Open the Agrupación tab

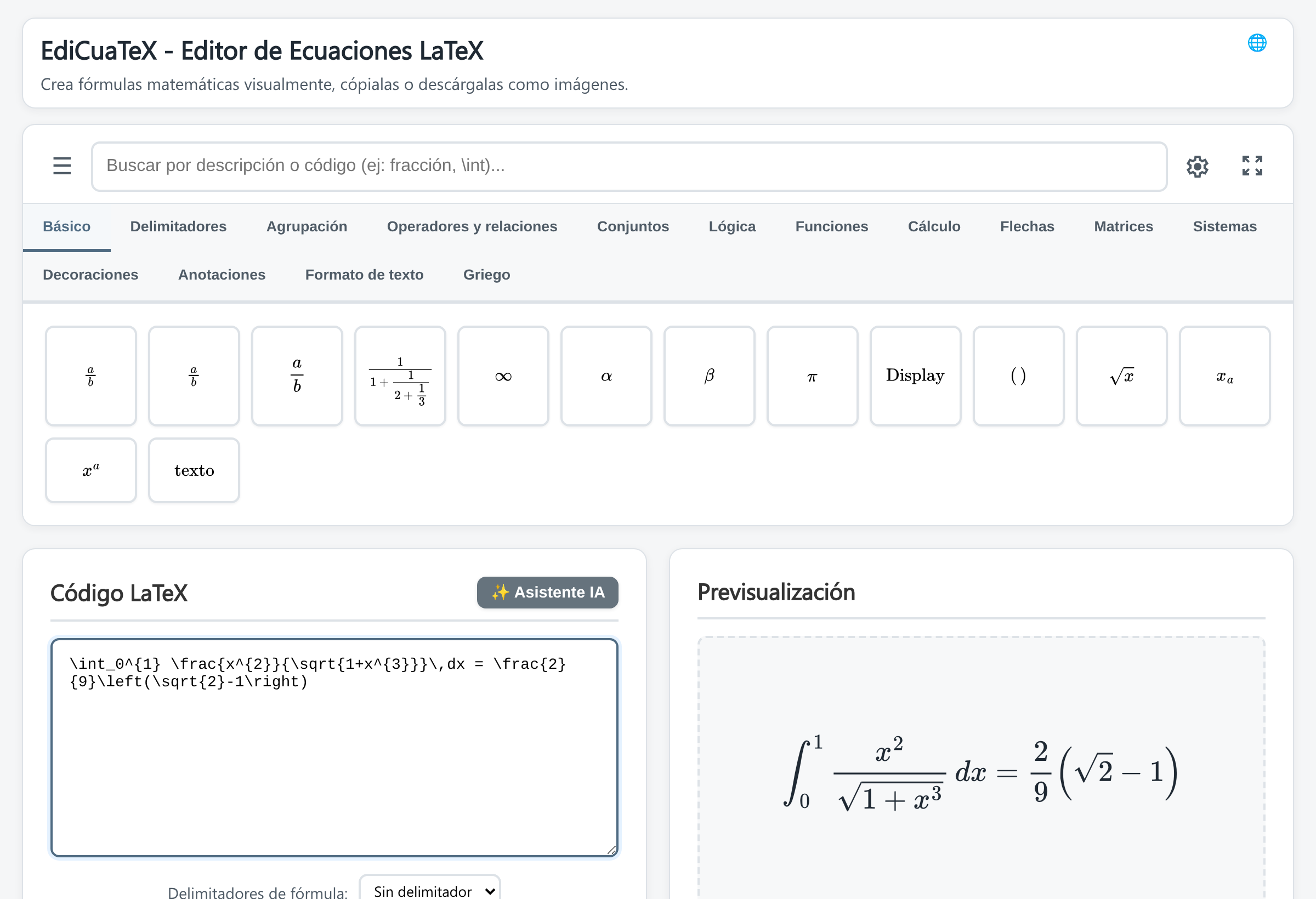tap(307, 226)
